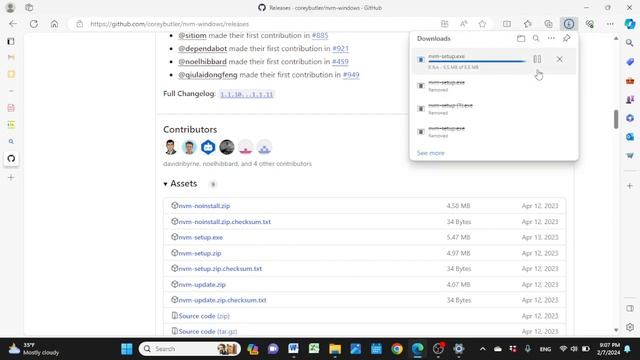
Task: Add this page to favorites star
Action: pos(482,24)
